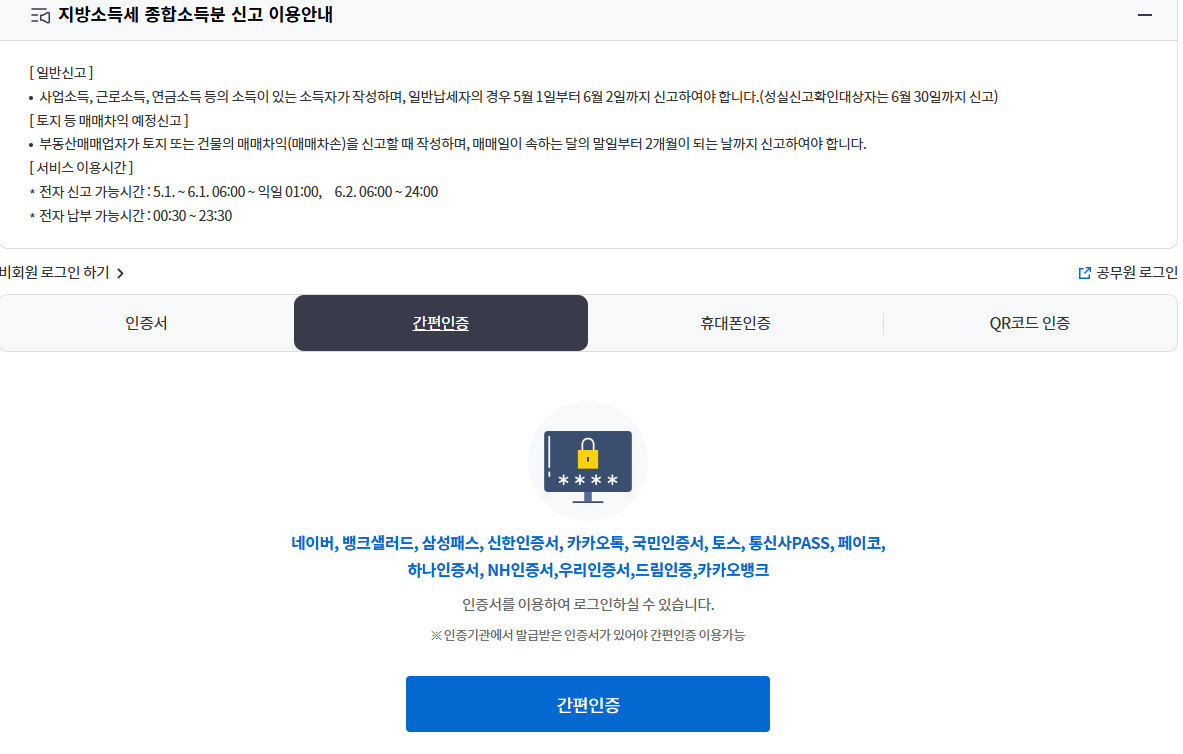This screenshot has height=754, width=1183.
Task: Click the blue certificate provider list starting 네이버
Action: (x=588, y=556)
